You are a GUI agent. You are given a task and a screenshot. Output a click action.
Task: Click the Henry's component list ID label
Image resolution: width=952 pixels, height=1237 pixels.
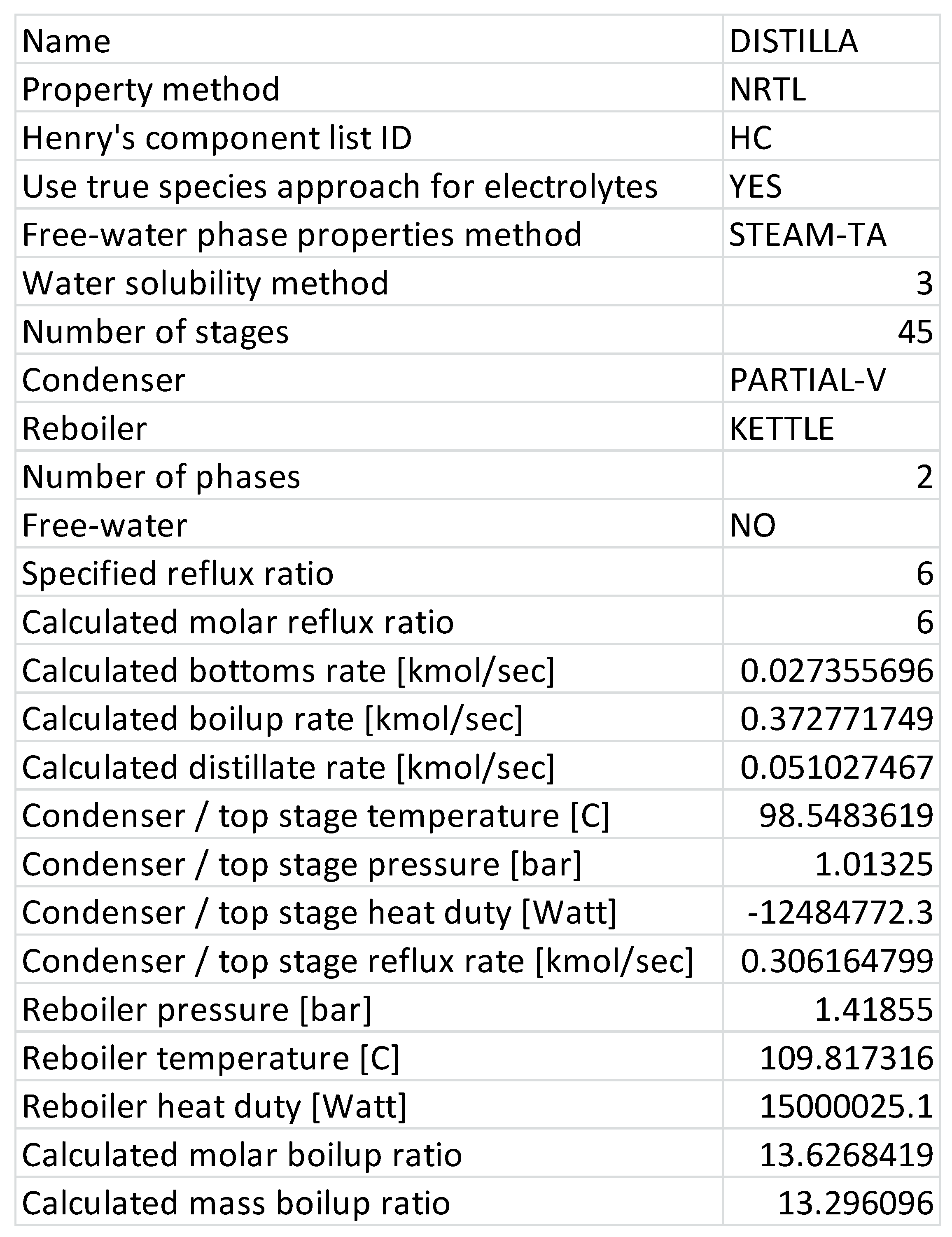pyautogui.click(x=217, y=138)
